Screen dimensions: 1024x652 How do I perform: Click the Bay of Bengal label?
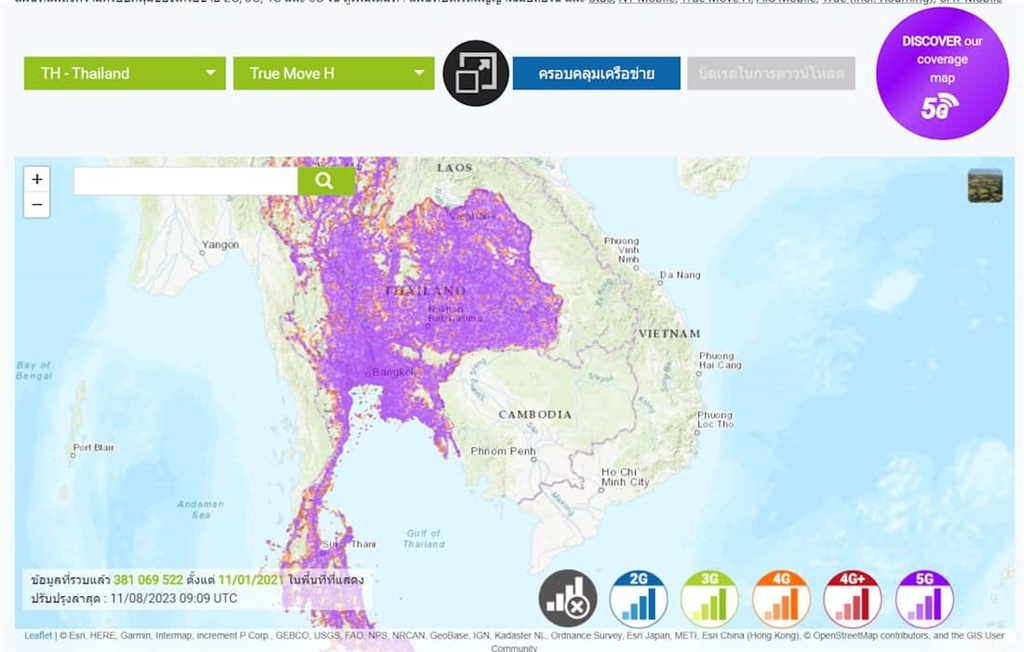[x=34, y=370]
